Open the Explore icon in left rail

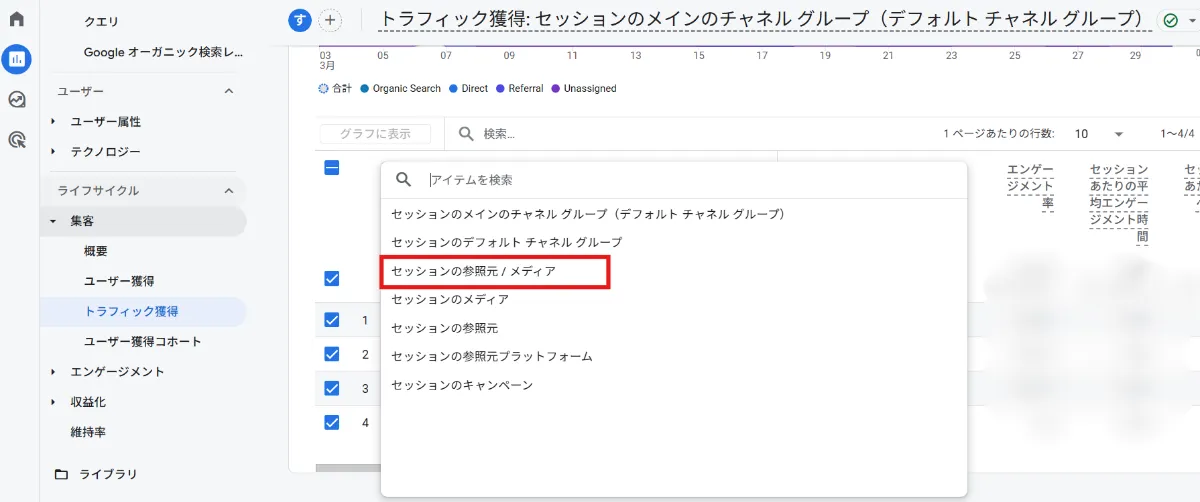click(x=17, y=99)
